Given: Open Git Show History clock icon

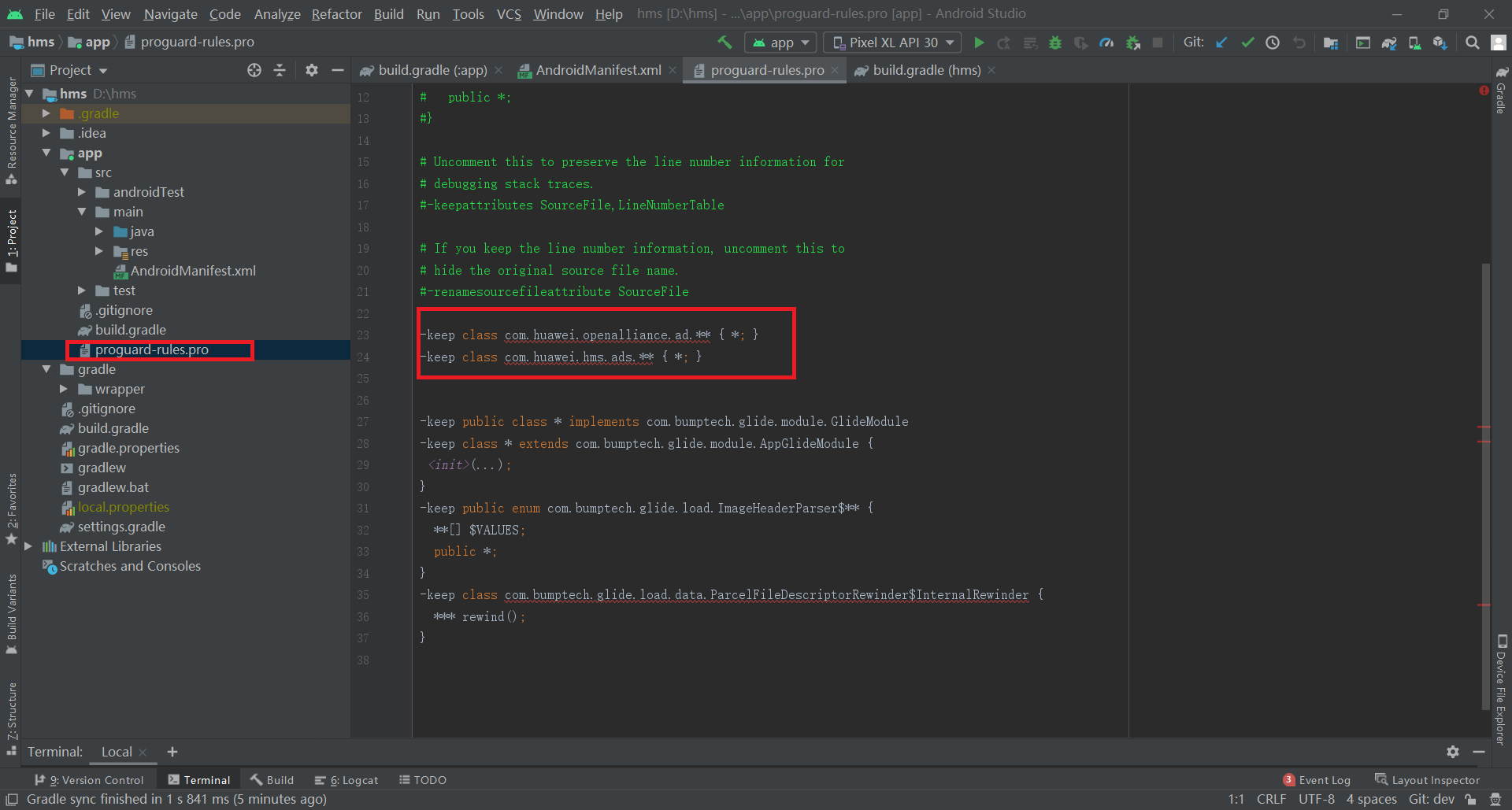Looking at the screenshot, I should [x=1273, y=43].
